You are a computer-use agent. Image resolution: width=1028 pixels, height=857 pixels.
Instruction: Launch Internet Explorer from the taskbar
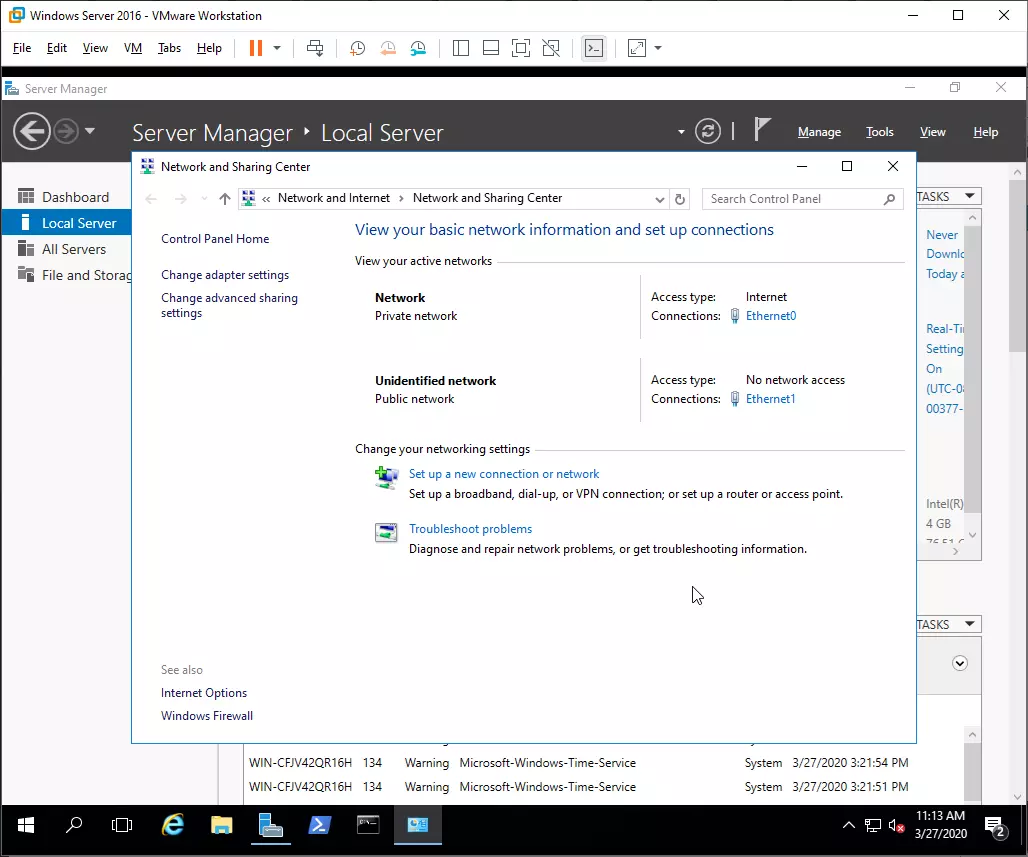tap(172, 825)
